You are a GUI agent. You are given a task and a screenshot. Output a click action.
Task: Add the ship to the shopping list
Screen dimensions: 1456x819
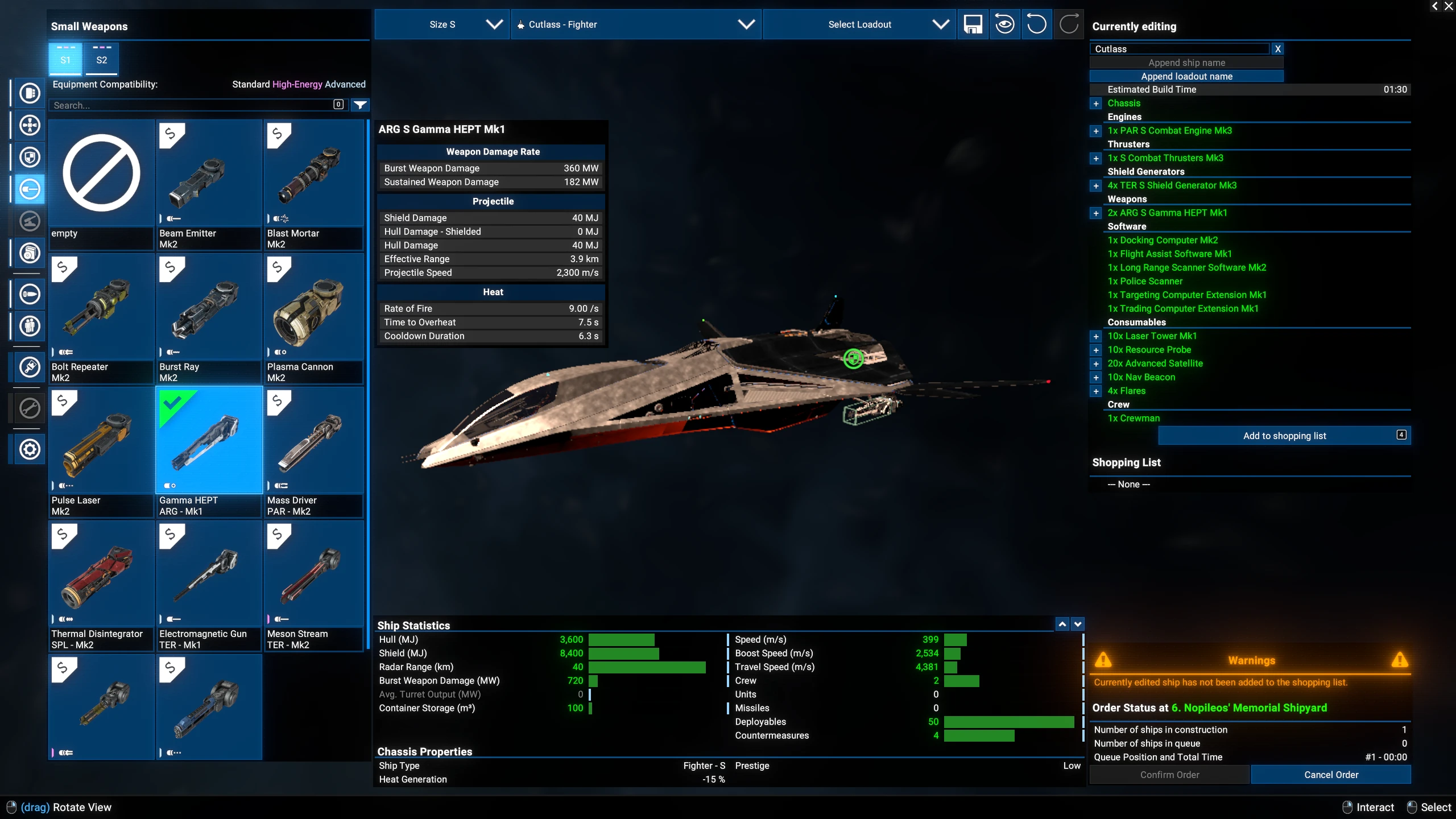pyautogui.click(x=1284, y=436)
